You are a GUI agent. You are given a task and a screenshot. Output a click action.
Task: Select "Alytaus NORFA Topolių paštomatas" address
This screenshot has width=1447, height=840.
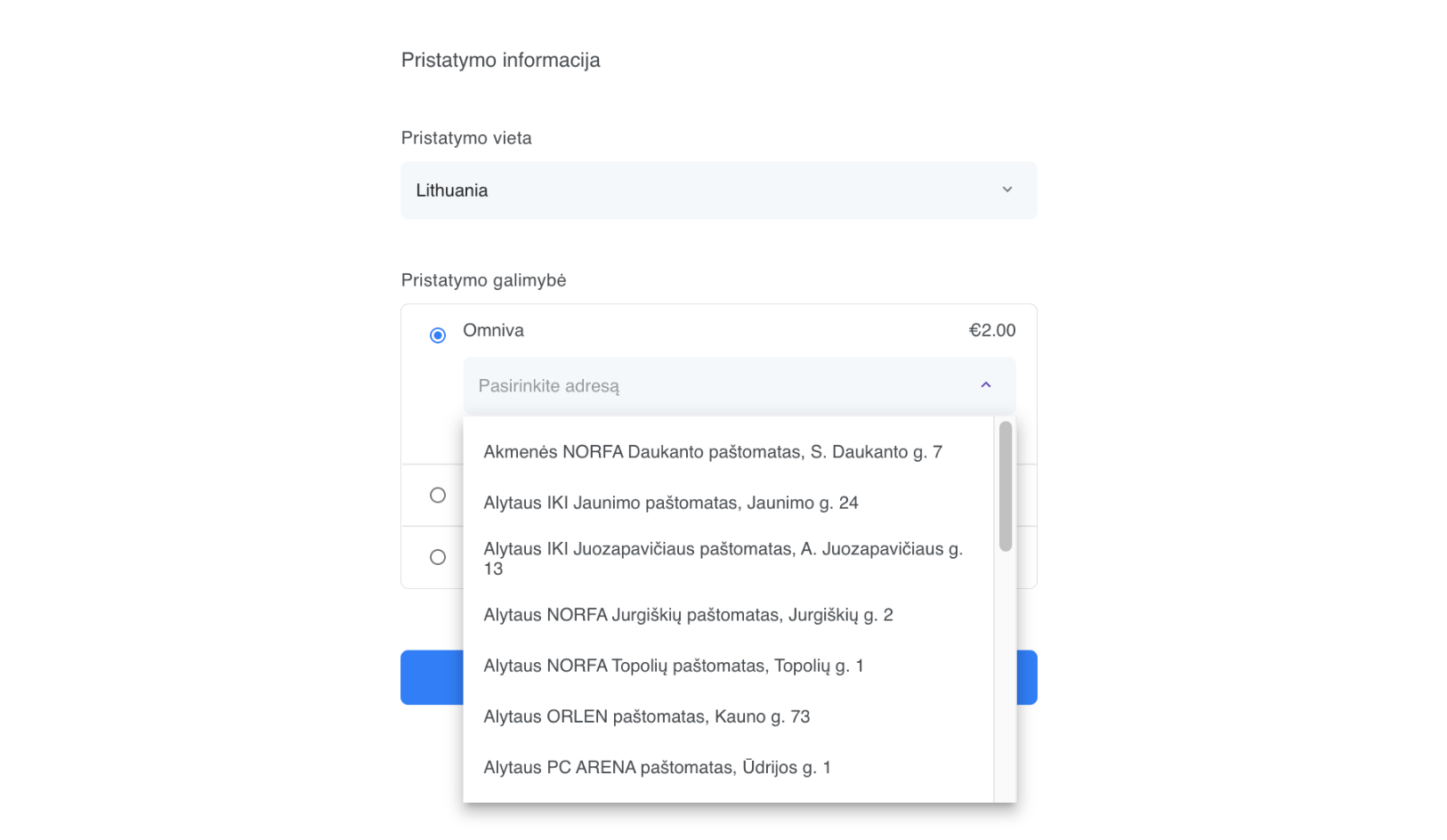click(673, 666)
